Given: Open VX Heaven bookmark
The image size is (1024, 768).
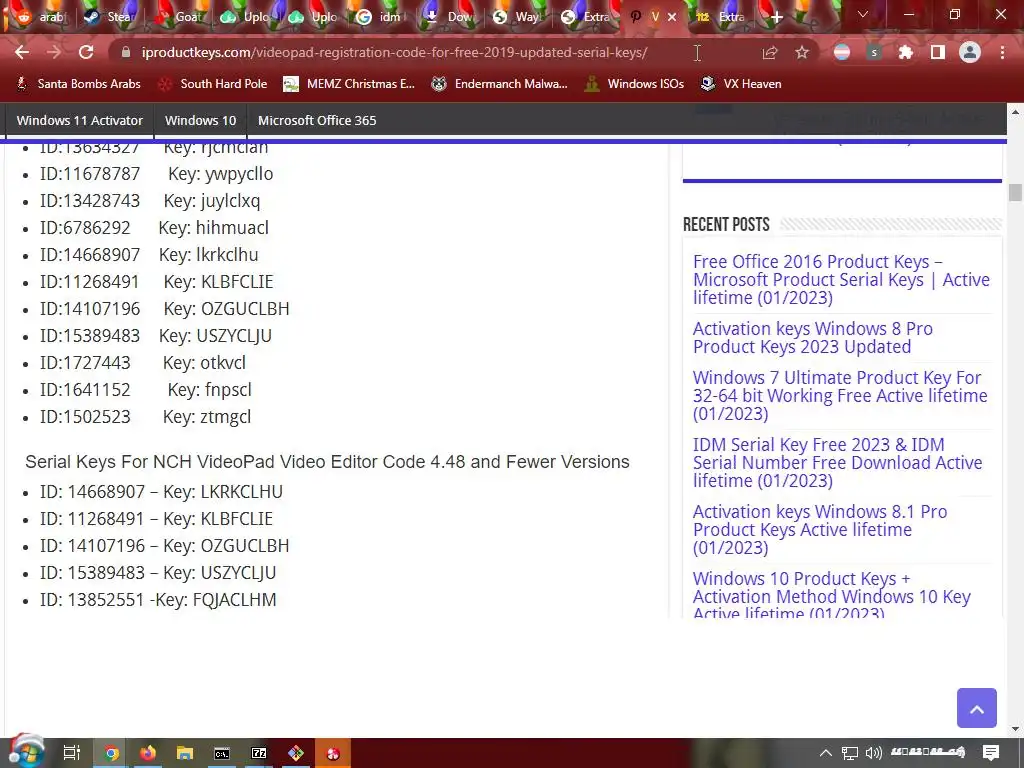Looking at the screenshot, I should coord(741,84).
